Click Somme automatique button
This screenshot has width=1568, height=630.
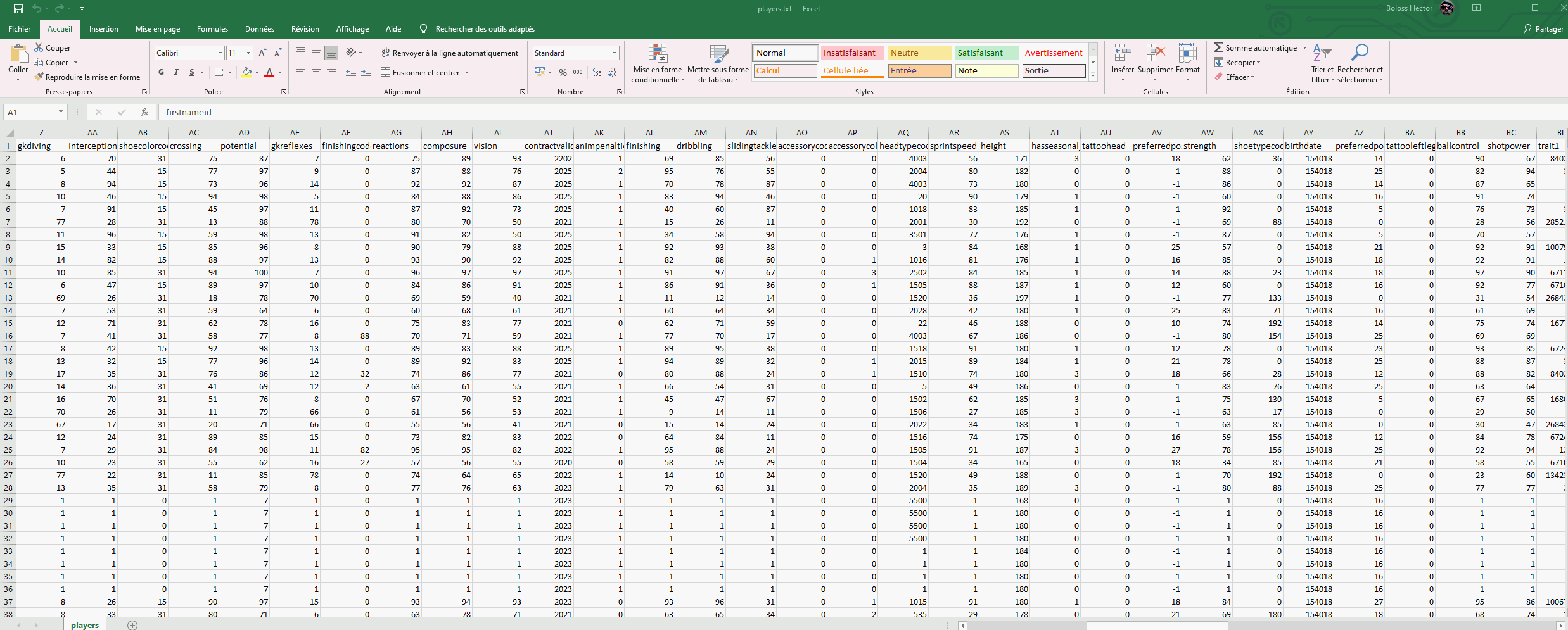[1255, 48]
